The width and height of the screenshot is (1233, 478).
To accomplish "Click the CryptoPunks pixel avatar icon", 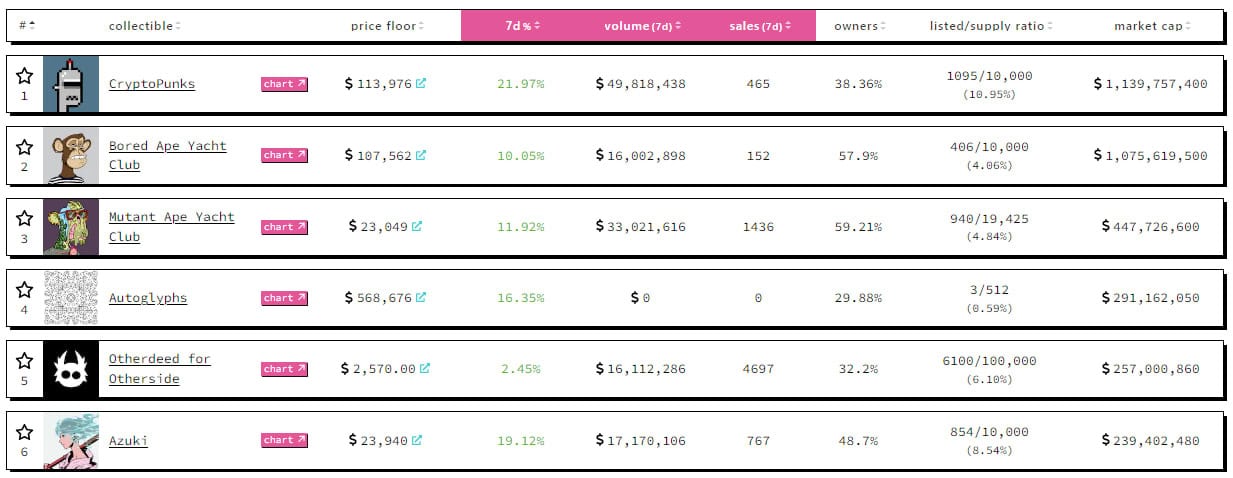I will (x=71, y=84).
